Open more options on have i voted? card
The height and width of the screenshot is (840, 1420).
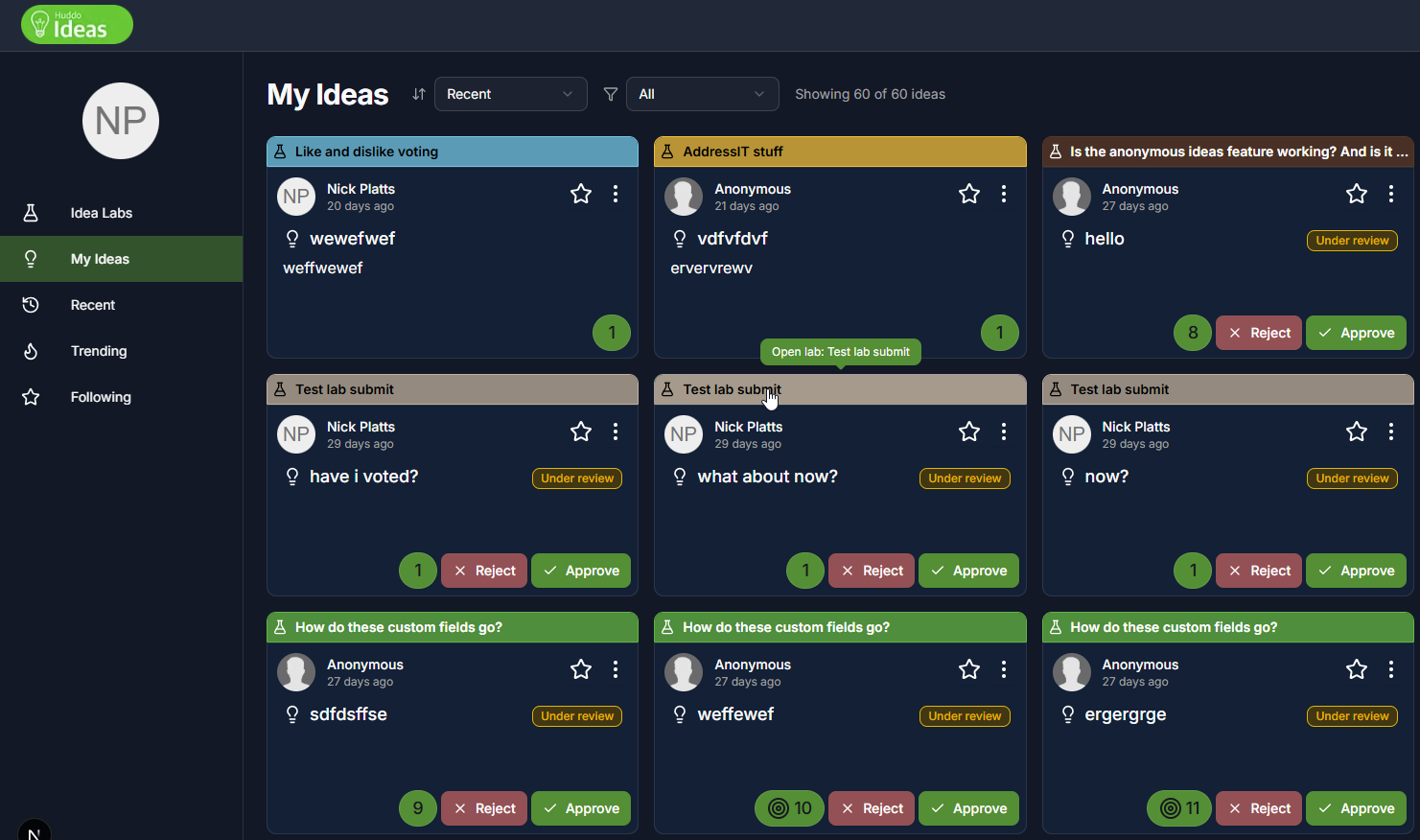(616, 432)
